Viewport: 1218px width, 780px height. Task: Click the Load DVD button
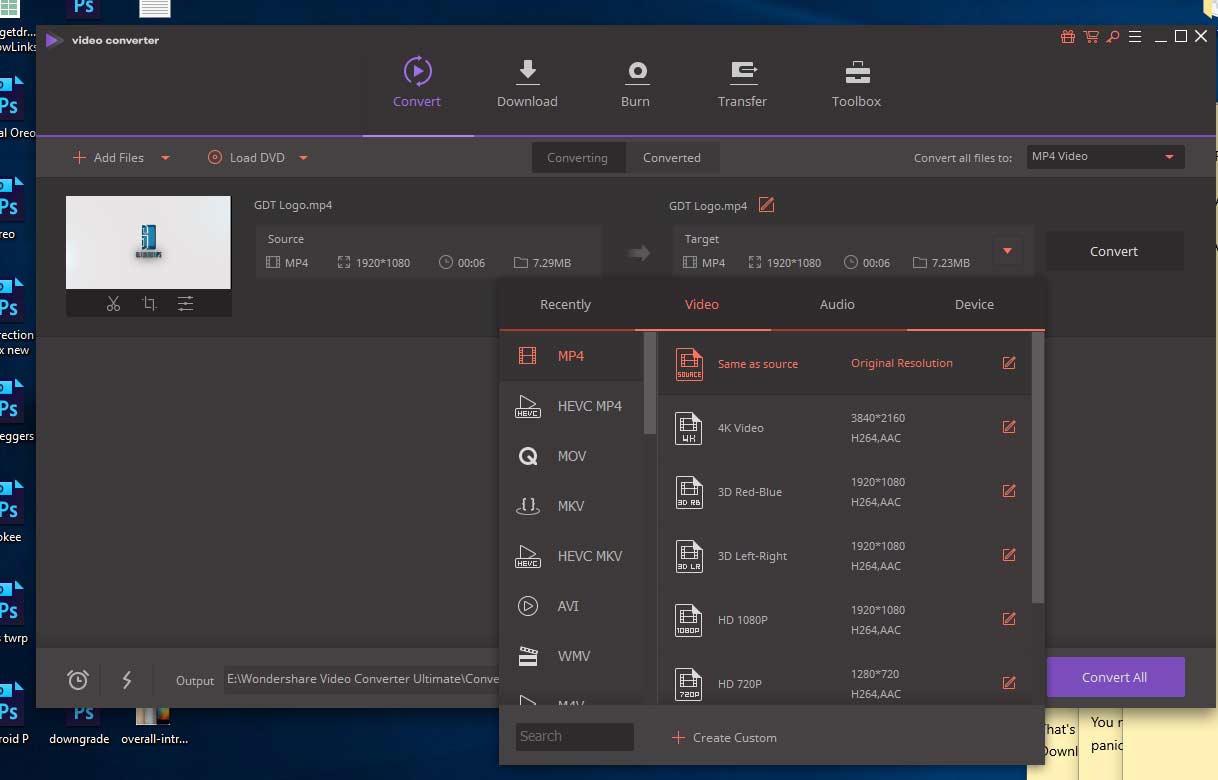pos(246,157)
